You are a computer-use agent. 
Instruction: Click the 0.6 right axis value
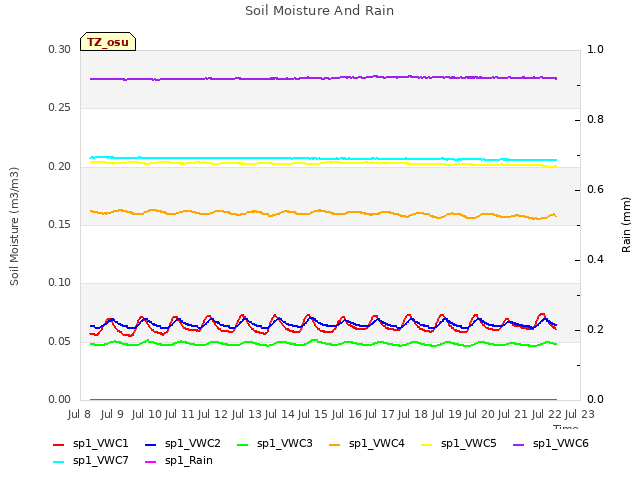point(595,189)
